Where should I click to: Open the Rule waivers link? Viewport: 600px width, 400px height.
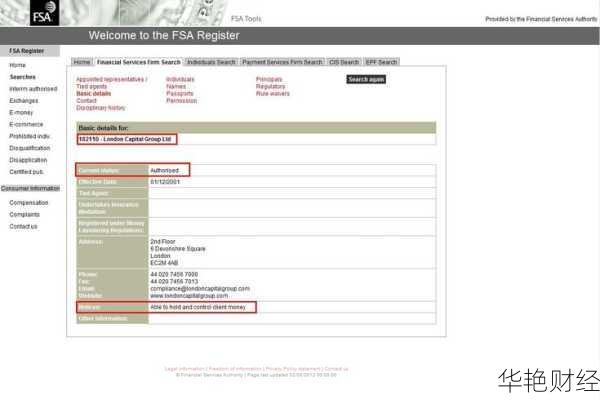(x=273, y=94)
